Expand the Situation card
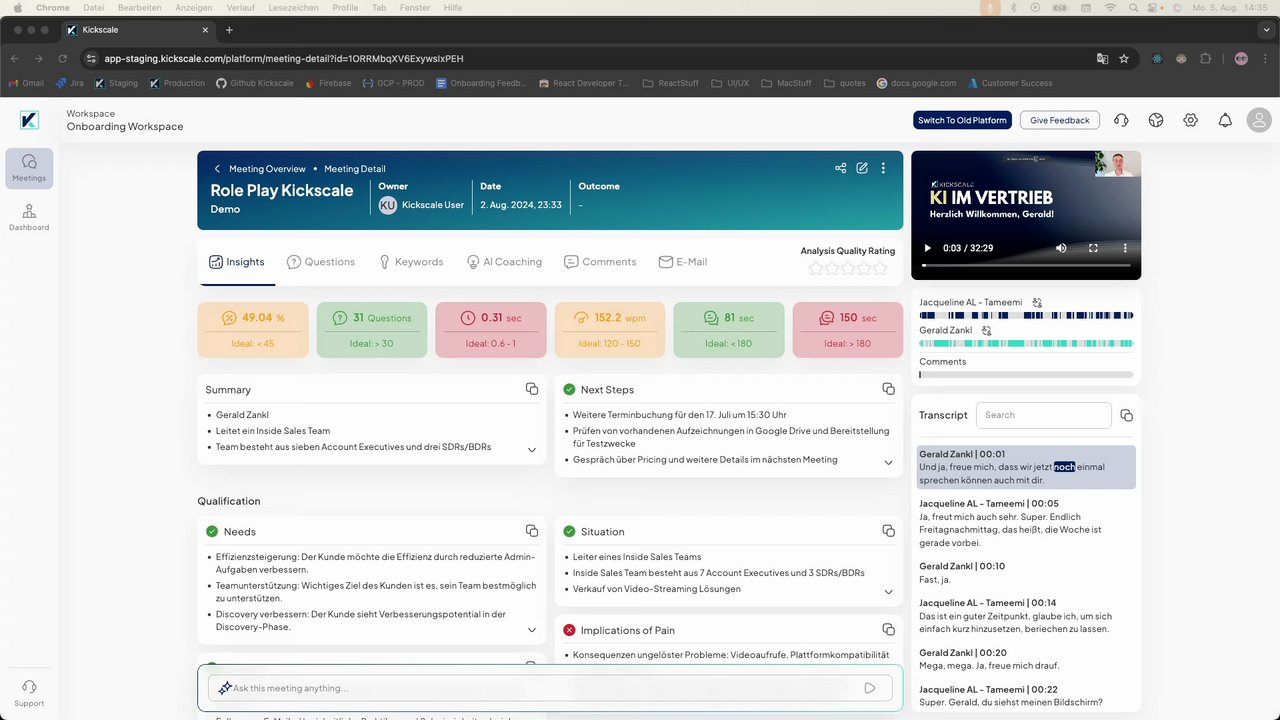 (888, 592)
